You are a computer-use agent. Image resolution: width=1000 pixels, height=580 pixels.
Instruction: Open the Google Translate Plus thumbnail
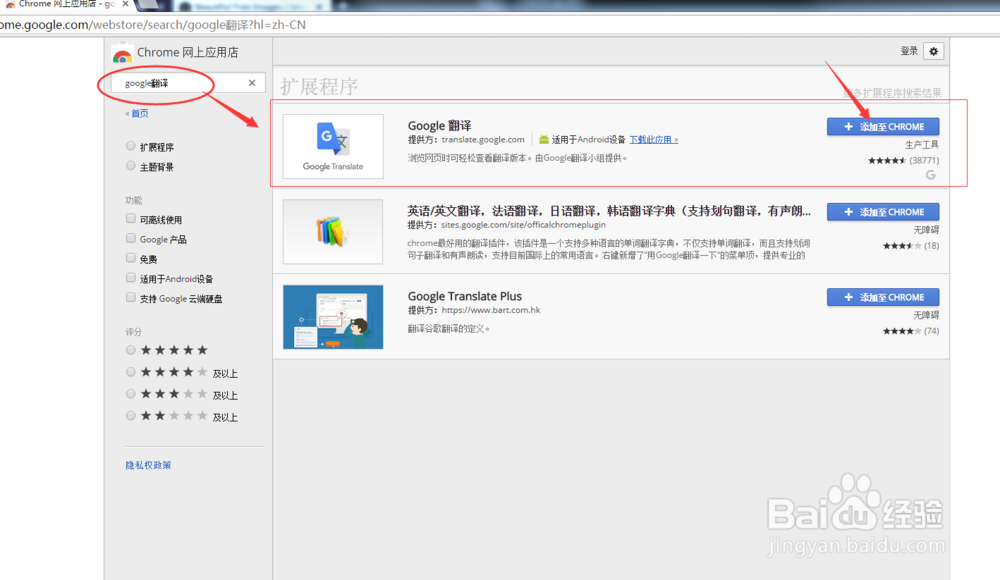pyautogui.click(x=333, y=317)
